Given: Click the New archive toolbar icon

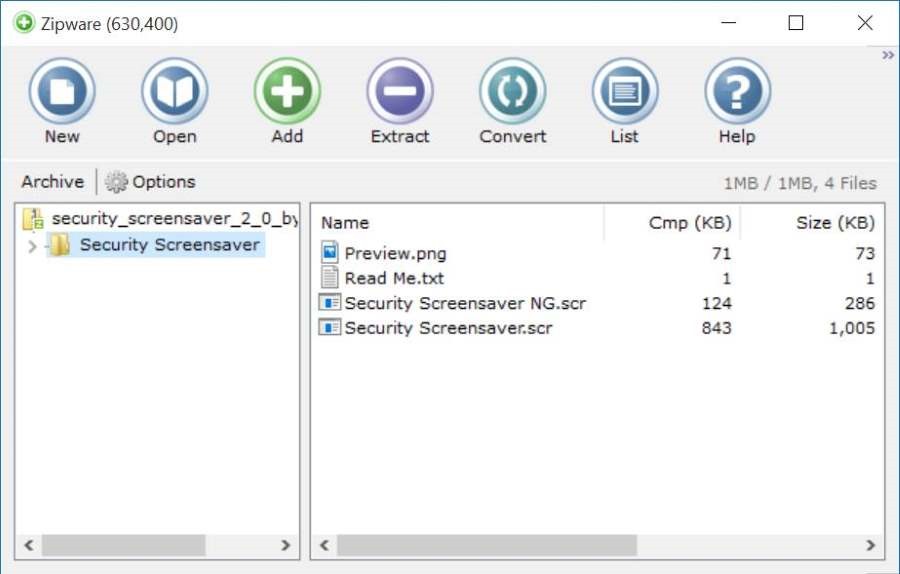Looking at the screenshot, I should [x=62, y=92].
